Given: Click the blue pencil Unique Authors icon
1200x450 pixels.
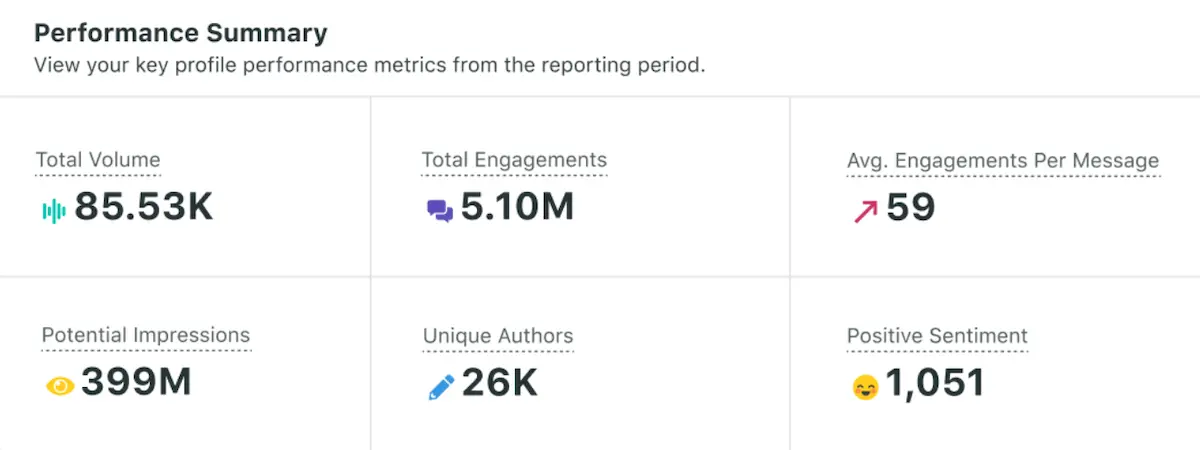Looking at the screenshot, I should [x=440, y=387].
